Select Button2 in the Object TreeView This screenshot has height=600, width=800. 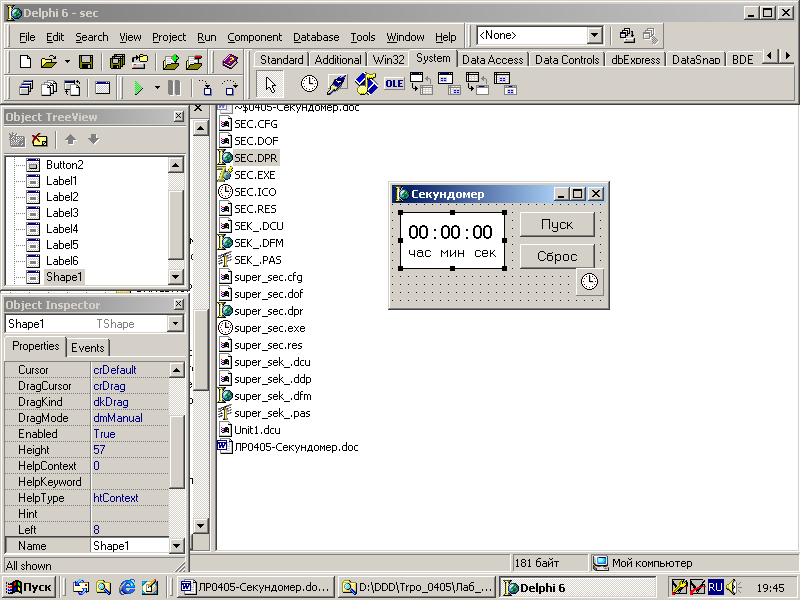(64, 165)
